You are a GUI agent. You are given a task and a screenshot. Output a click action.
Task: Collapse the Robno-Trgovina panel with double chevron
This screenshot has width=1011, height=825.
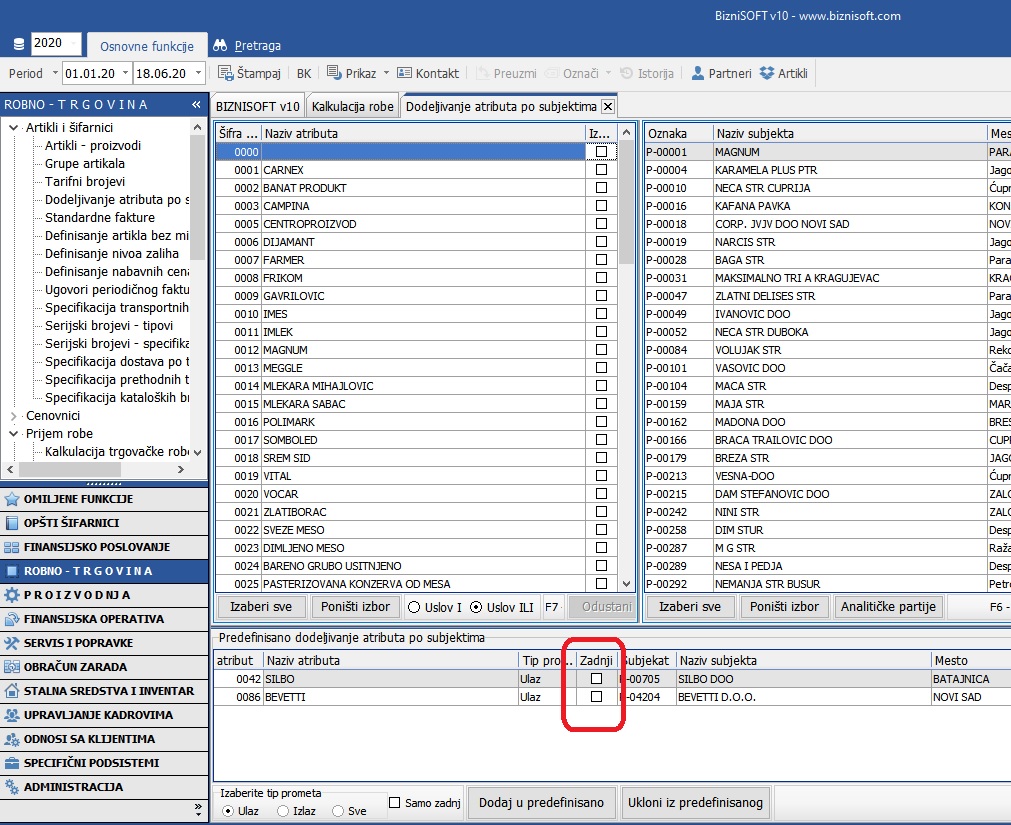[x=196, y=104]
